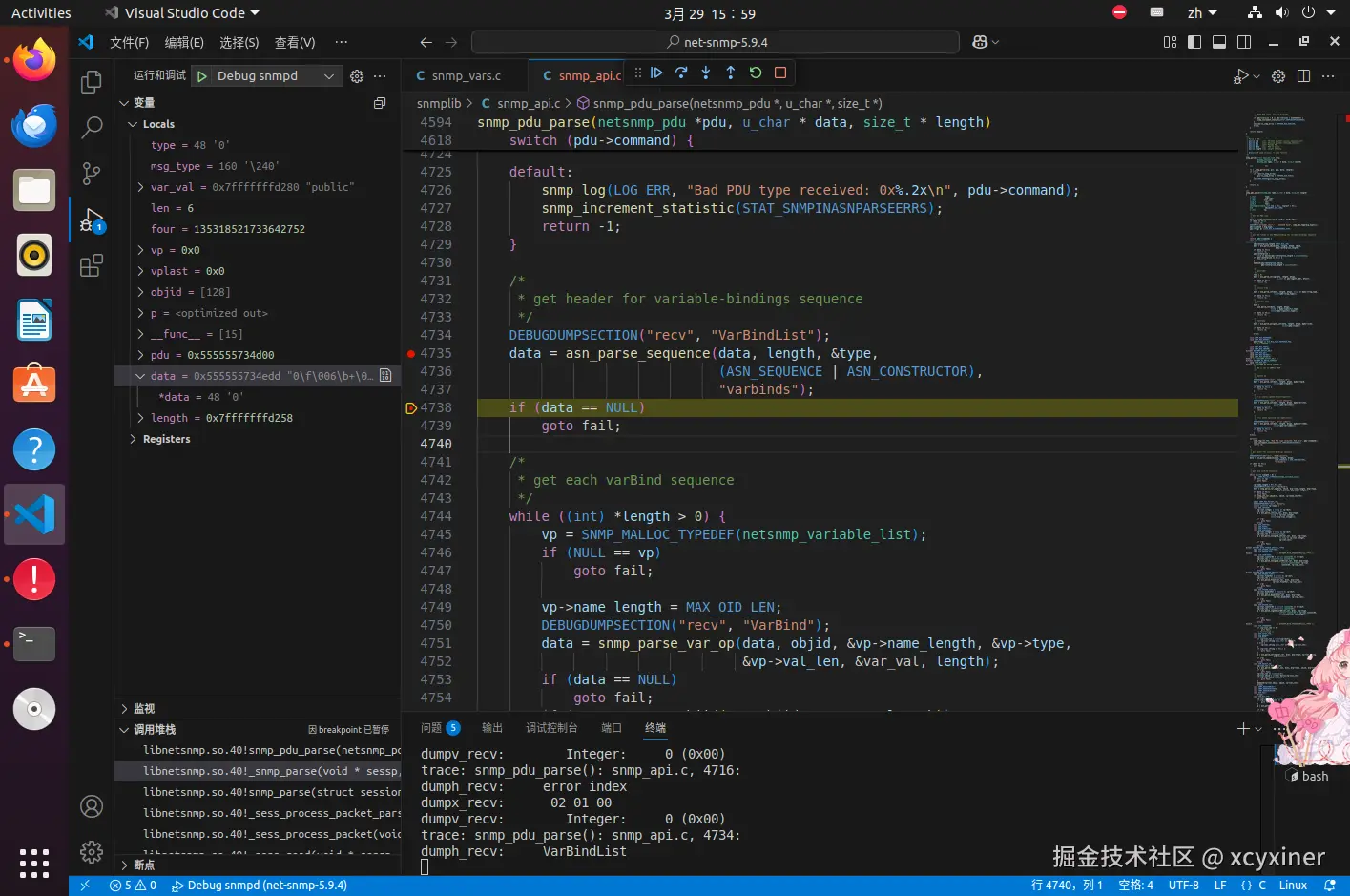1350x896 pixels.
Task: Restart the debug session
Action: coord(756,73)
